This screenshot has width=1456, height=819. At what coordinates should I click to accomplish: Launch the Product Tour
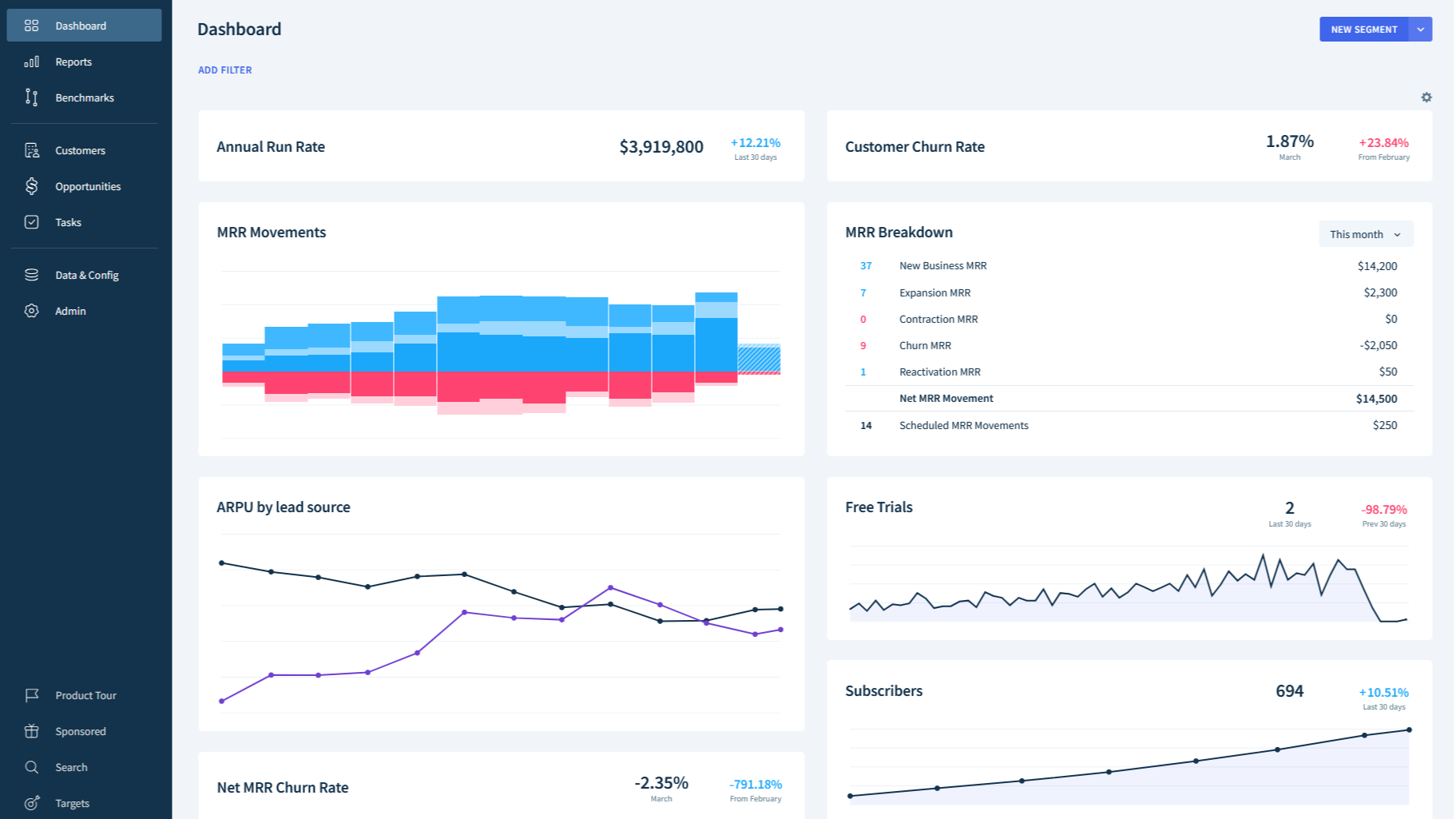(85, 695)
